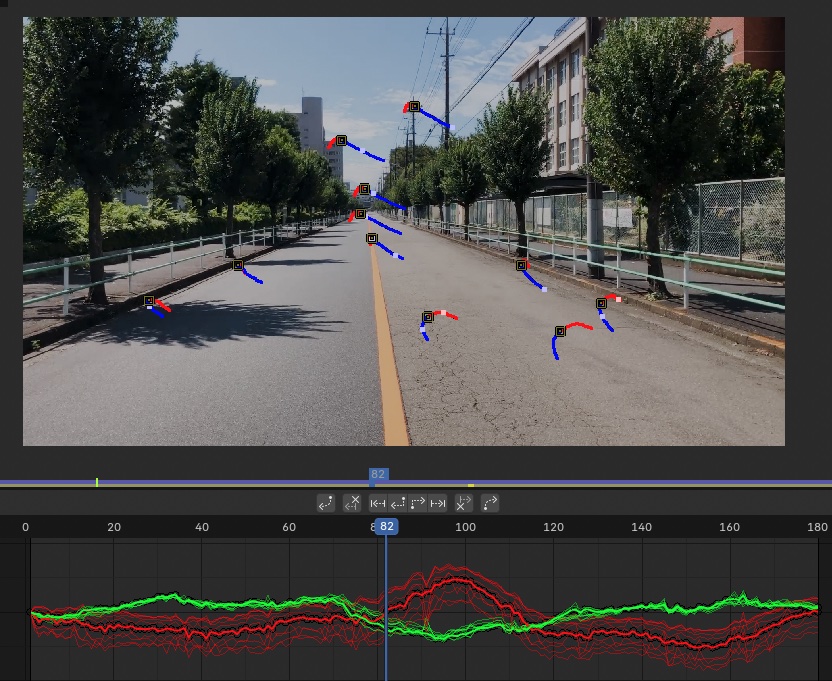Select the marker near the left curb shadow

pyautogui.click(x=149, y=301)
